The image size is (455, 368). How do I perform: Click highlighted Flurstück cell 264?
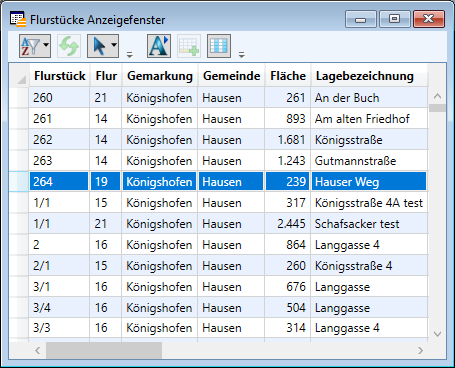[x=59, y=182]
